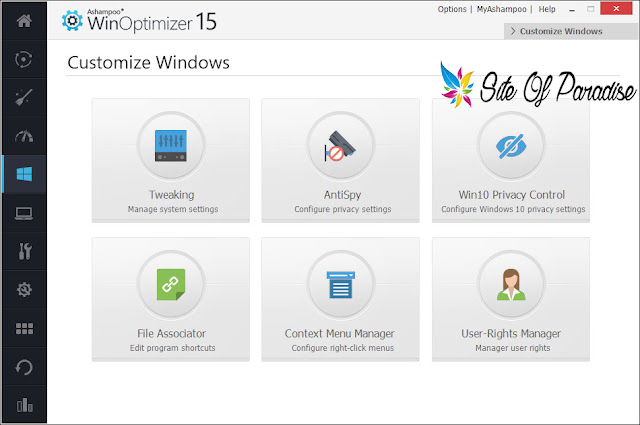Open the grid modules sidebar icon
The height and width of the screenshot is (425, 640).
pos(24,328)
